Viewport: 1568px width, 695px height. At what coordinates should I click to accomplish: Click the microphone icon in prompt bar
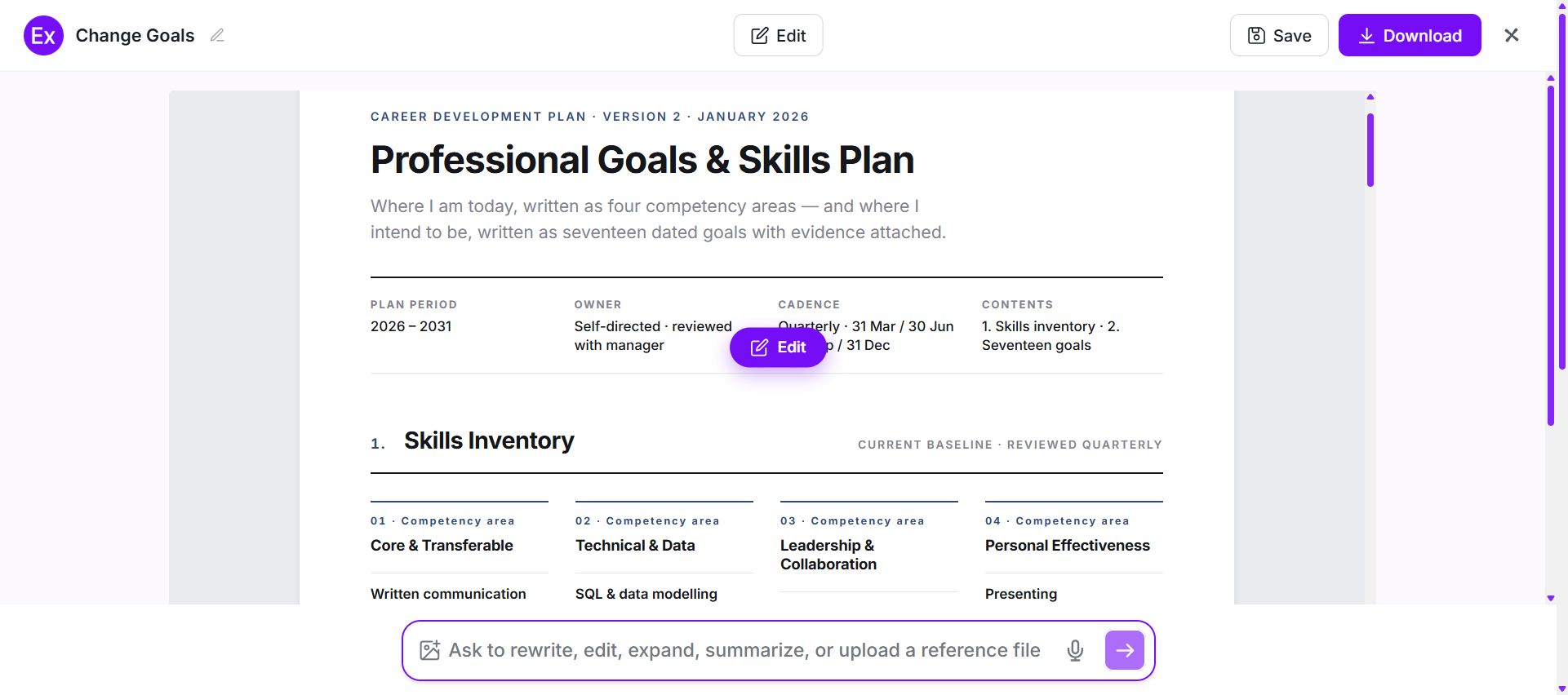click(x=1075, y=650)
